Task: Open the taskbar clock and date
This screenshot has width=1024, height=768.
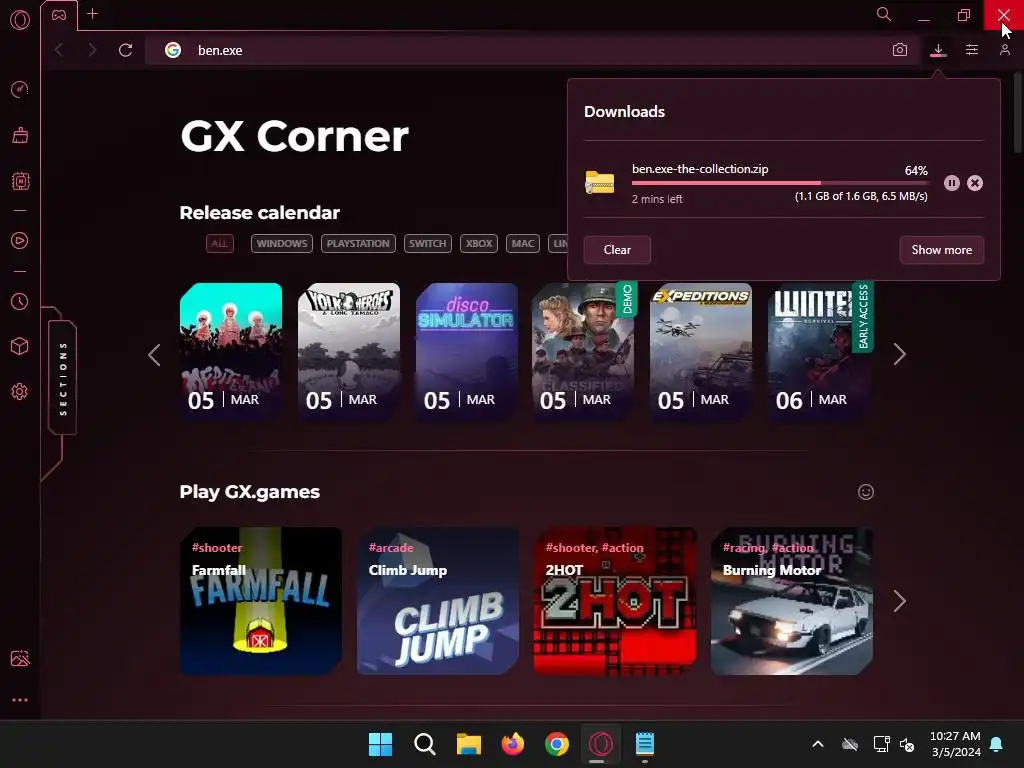Action: [x=955, y=744]
